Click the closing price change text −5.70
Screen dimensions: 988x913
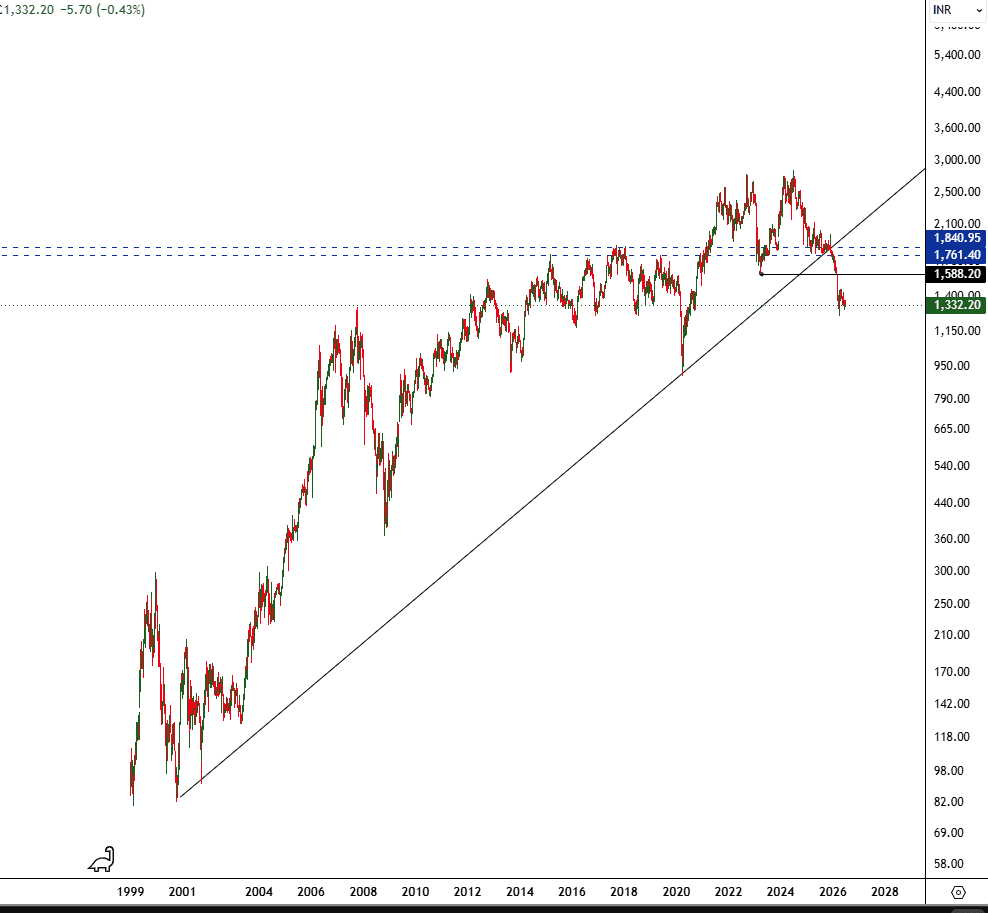coord(76,10)
